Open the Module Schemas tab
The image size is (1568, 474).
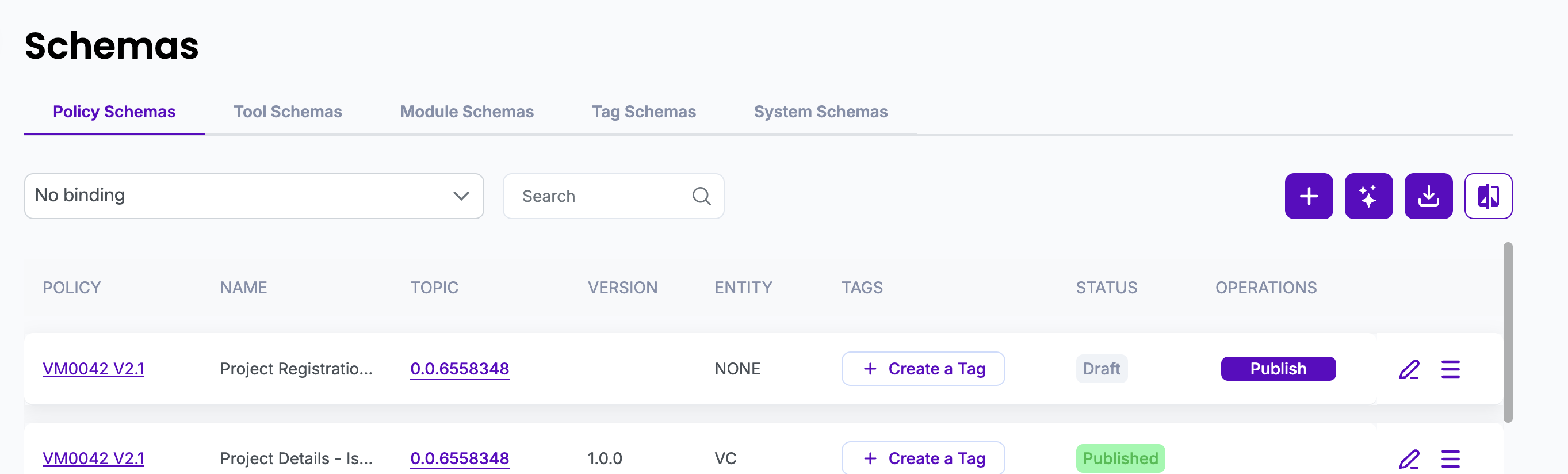point(466,112)
